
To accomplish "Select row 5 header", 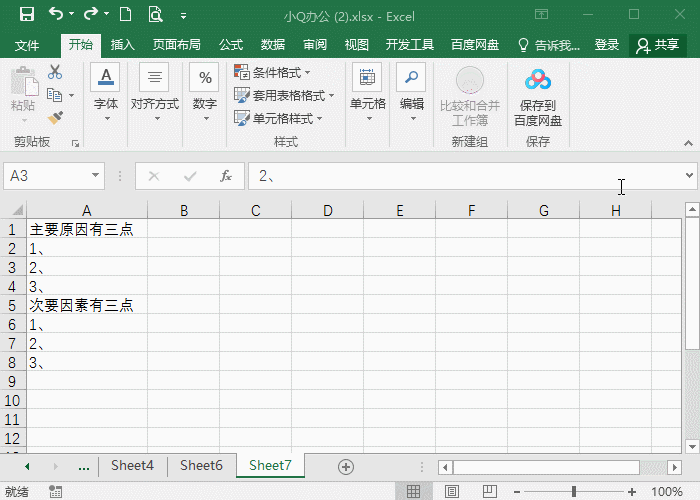I will [12, 306].
